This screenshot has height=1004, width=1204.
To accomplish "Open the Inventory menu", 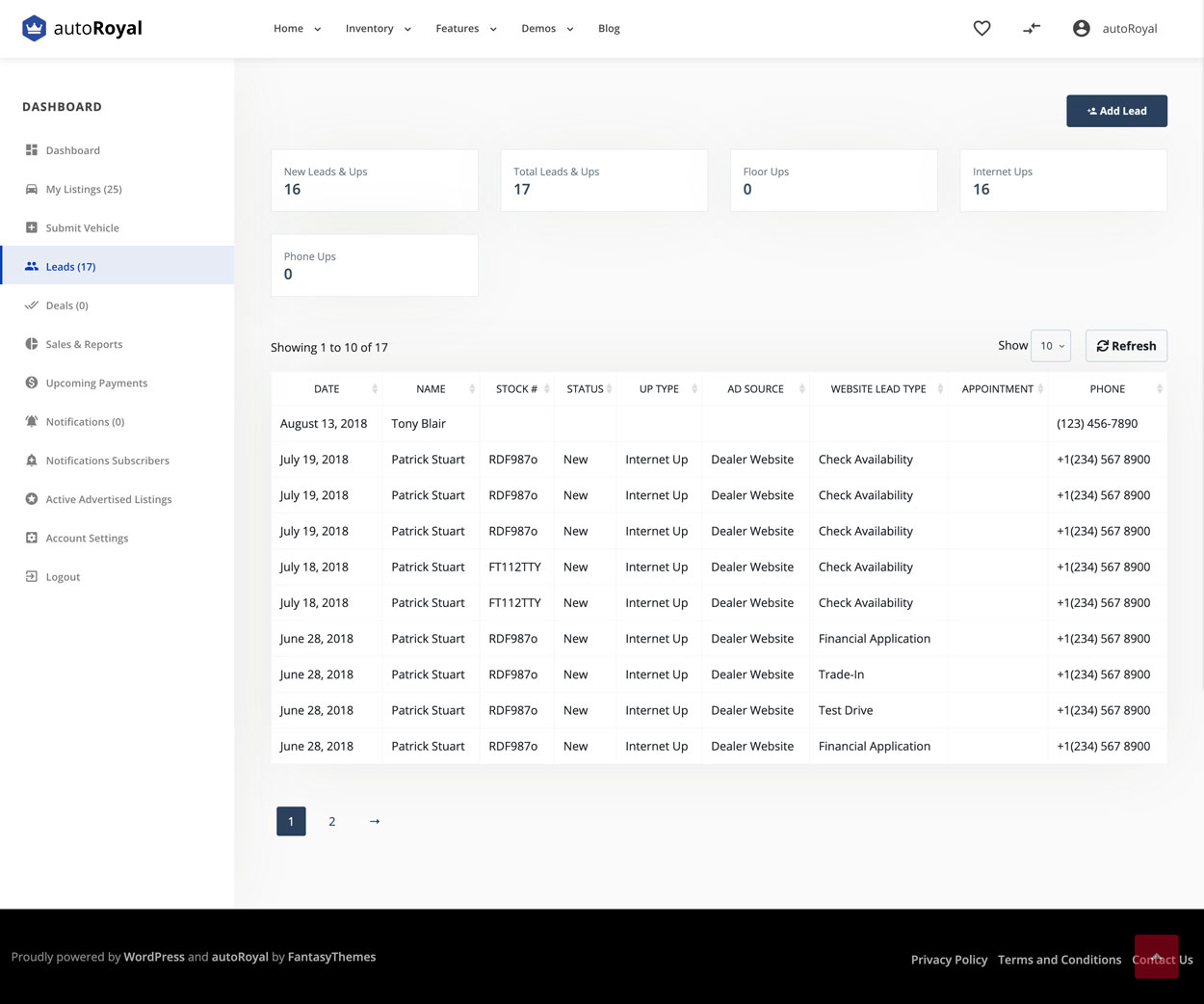I will tap(379, 29).
